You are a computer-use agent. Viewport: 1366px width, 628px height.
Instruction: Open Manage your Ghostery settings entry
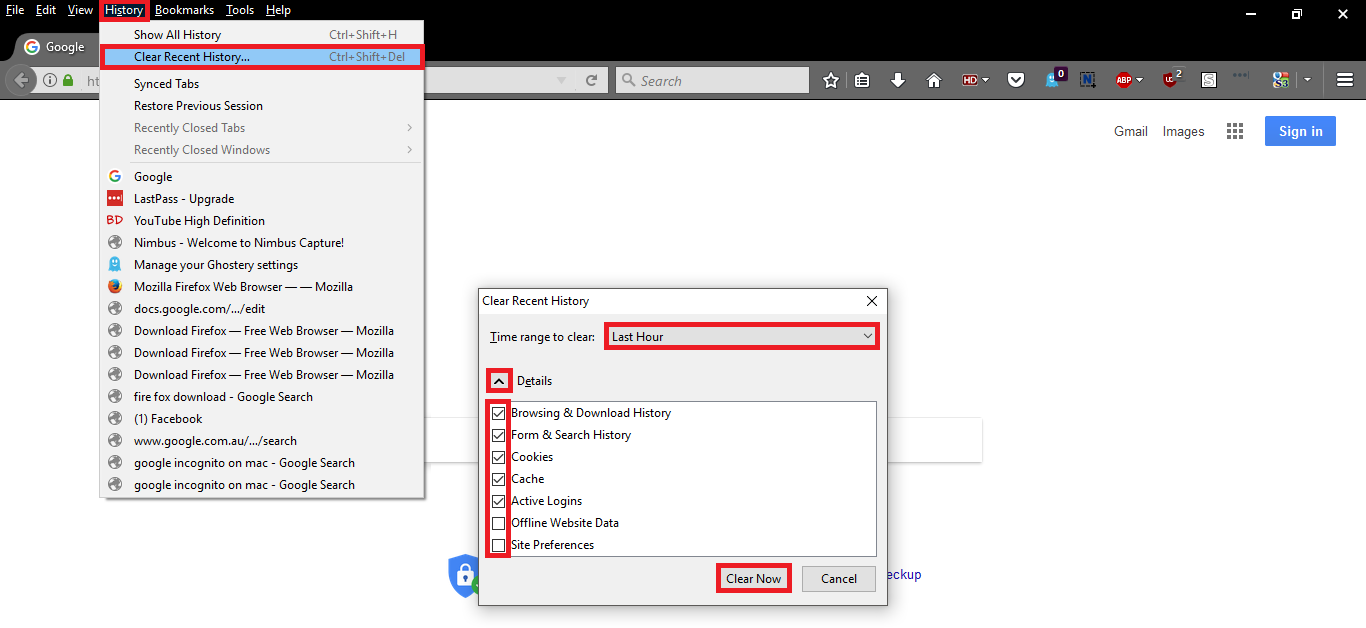coord(262,265)
